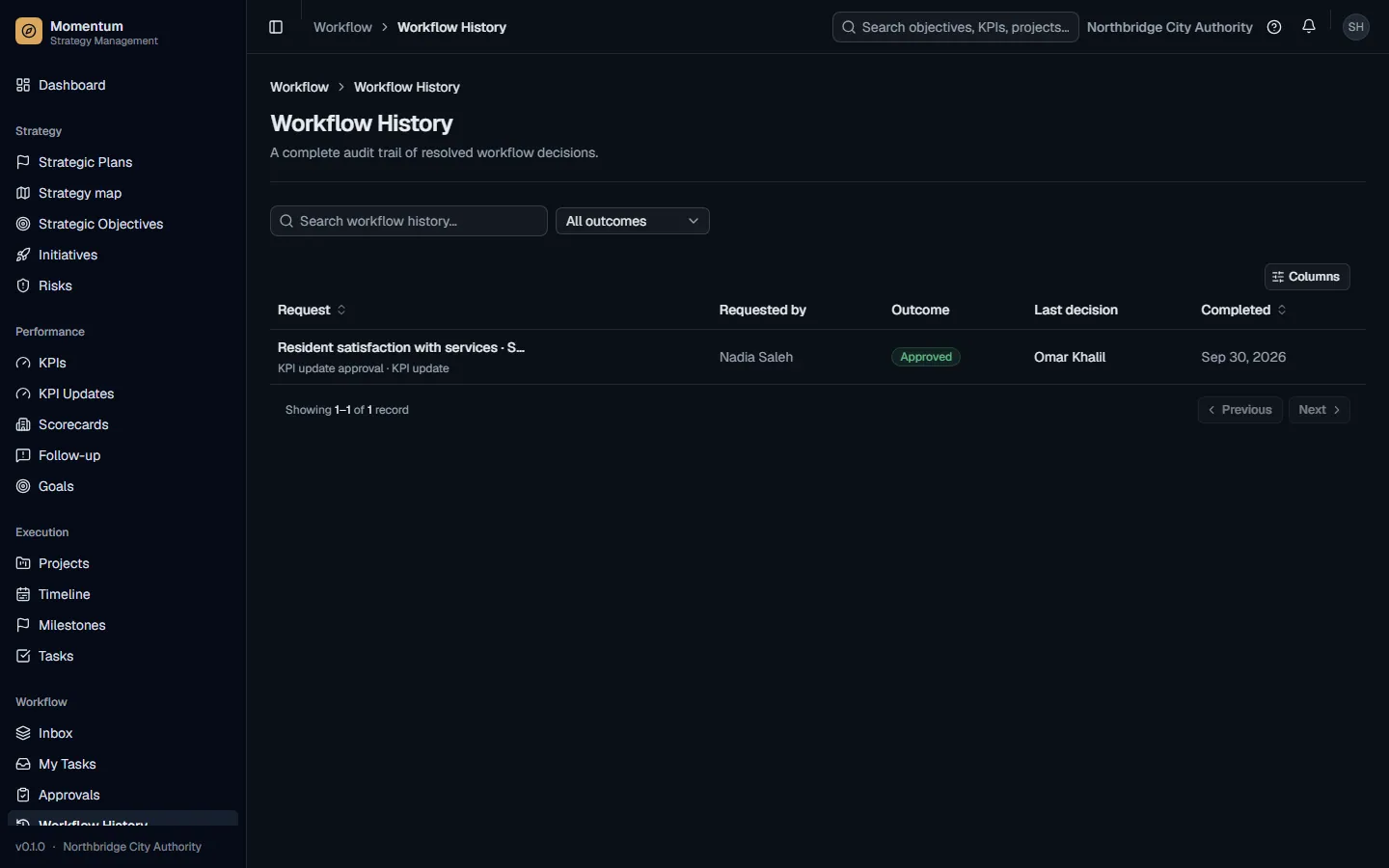Click the Inbox layers icon
Viewport: 1389px width, 868px height.
pyautogui.click(x=23, y=733)
